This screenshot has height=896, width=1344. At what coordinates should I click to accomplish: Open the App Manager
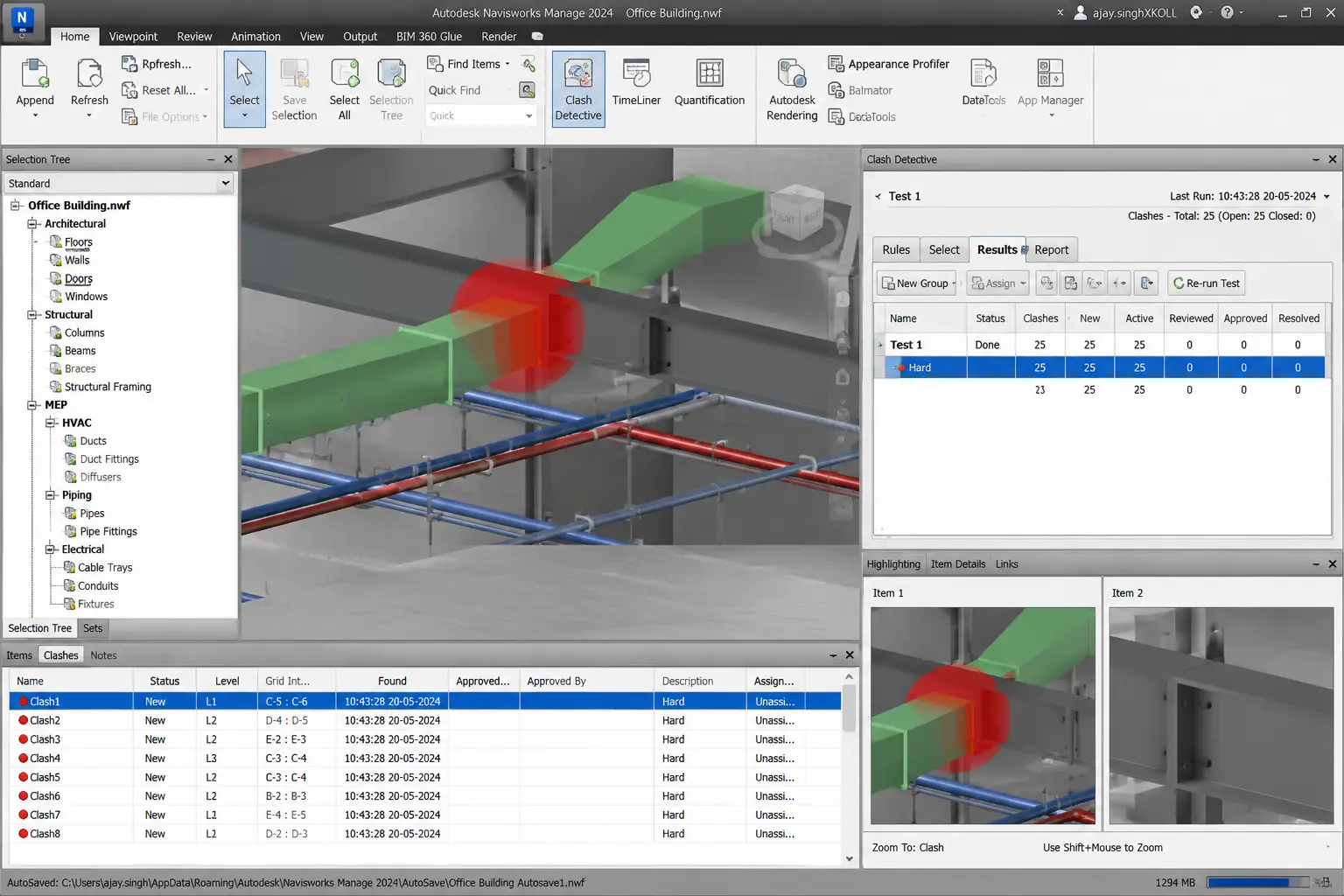point(1050,87)
